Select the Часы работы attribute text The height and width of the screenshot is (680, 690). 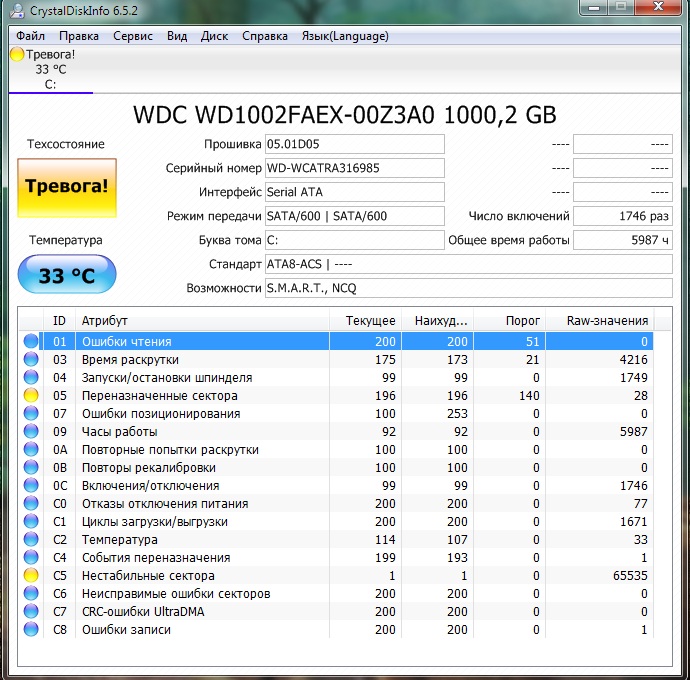(x=120, y=432)
